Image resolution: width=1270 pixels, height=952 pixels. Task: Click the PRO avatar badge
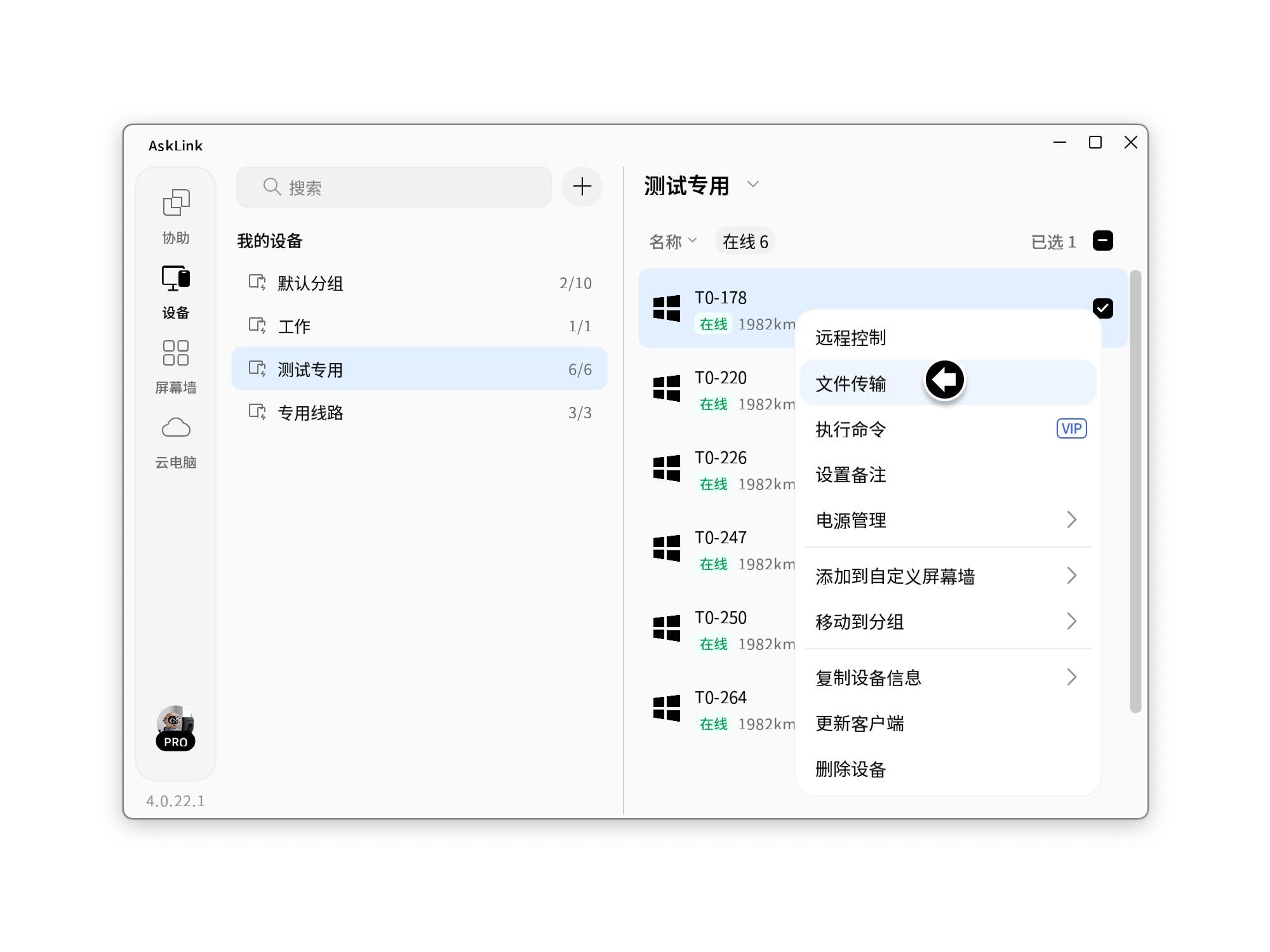(176, 729)
